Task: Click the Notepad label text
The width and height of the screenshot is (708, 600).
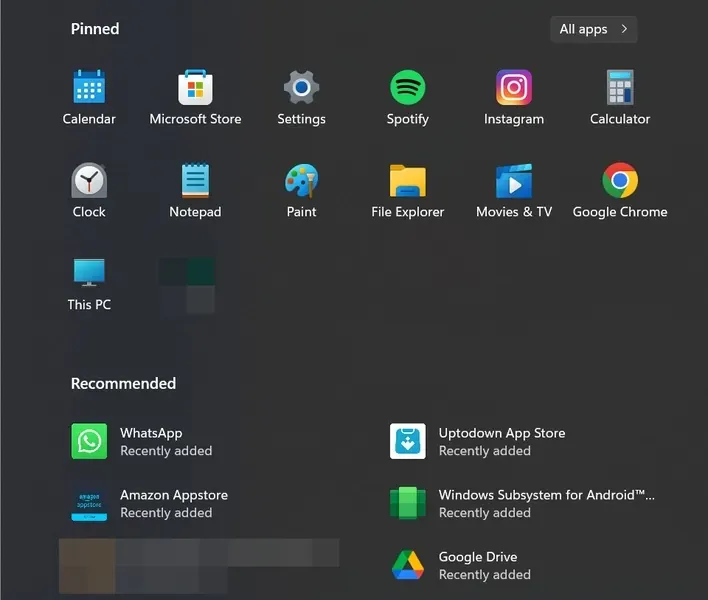Action: click(195, 212)
